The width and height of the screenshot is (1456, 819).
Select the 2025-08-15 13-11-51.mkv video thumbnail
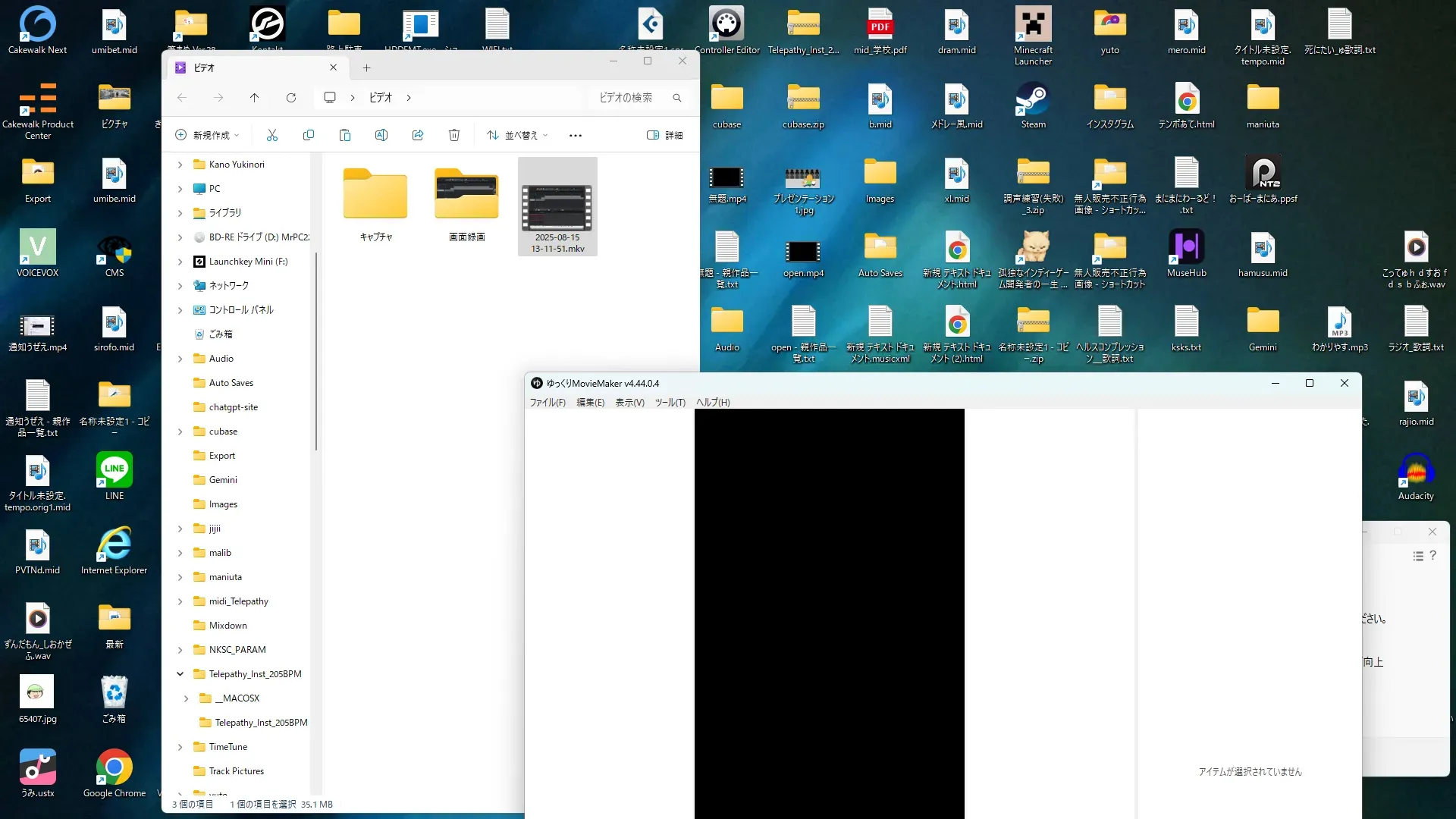click(x=557, y=206)
